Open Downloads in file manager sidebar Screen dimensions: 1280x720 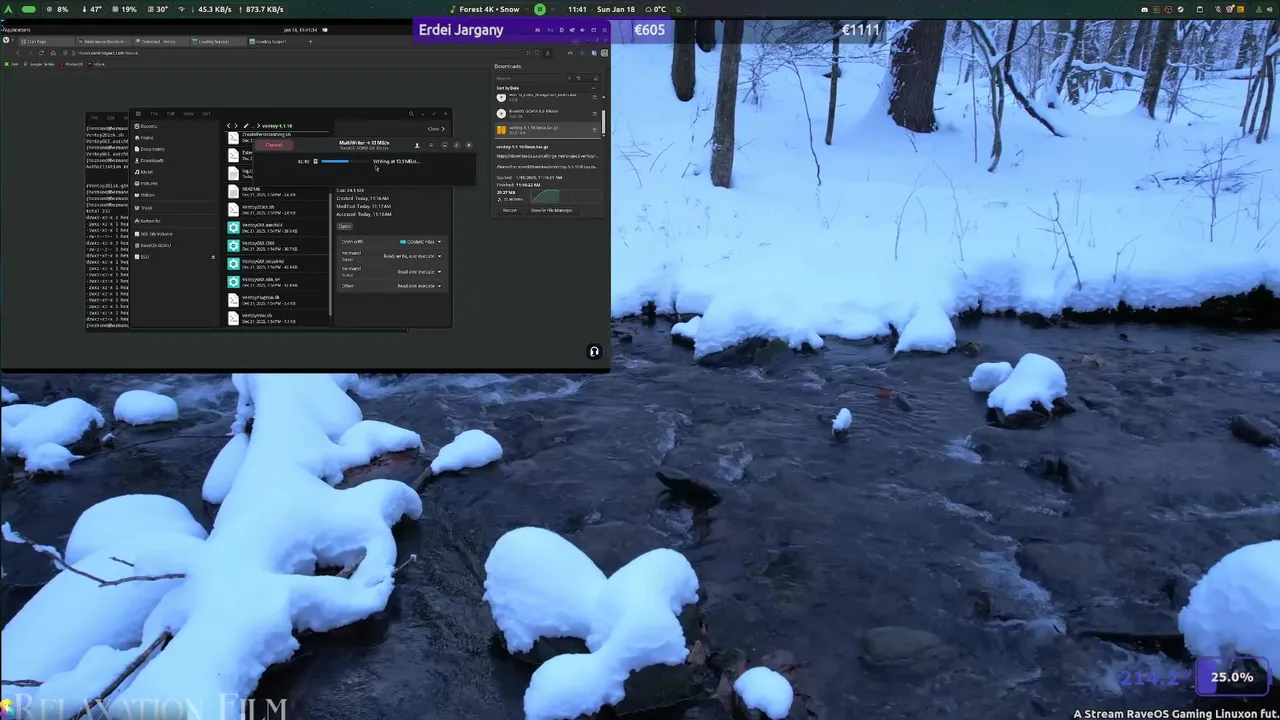(175, 160)
